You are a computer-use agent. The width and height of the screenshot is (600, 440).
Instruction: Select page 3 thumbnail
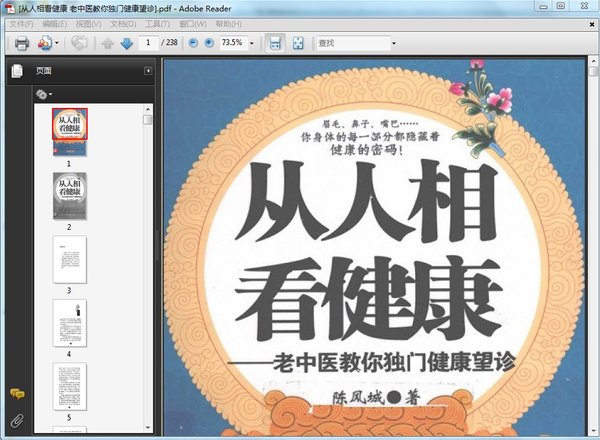pyautogui.click(x=70, y=259)
